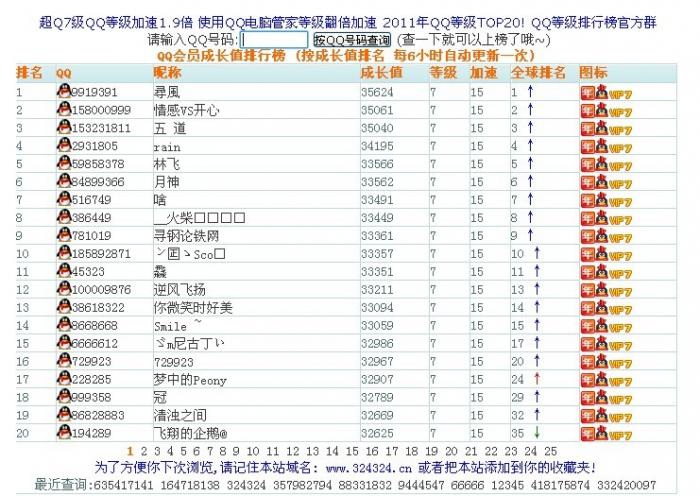Click penguin icon beside 158000999
Screen dimensions: 700x496
[64, 108]
